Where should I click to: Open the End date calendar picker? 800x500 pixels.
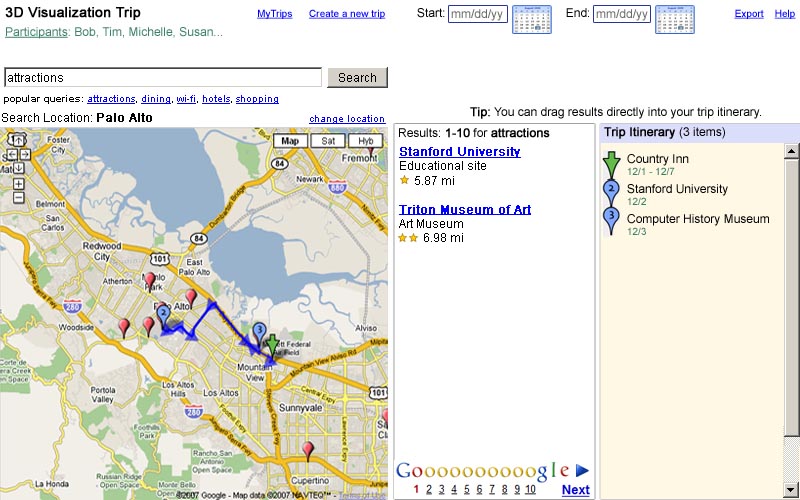pos(674,19)
